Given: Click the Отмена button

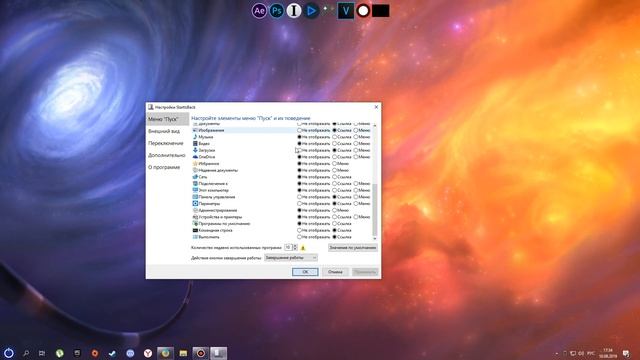Looking at the screenshot, I should (335, 272).
